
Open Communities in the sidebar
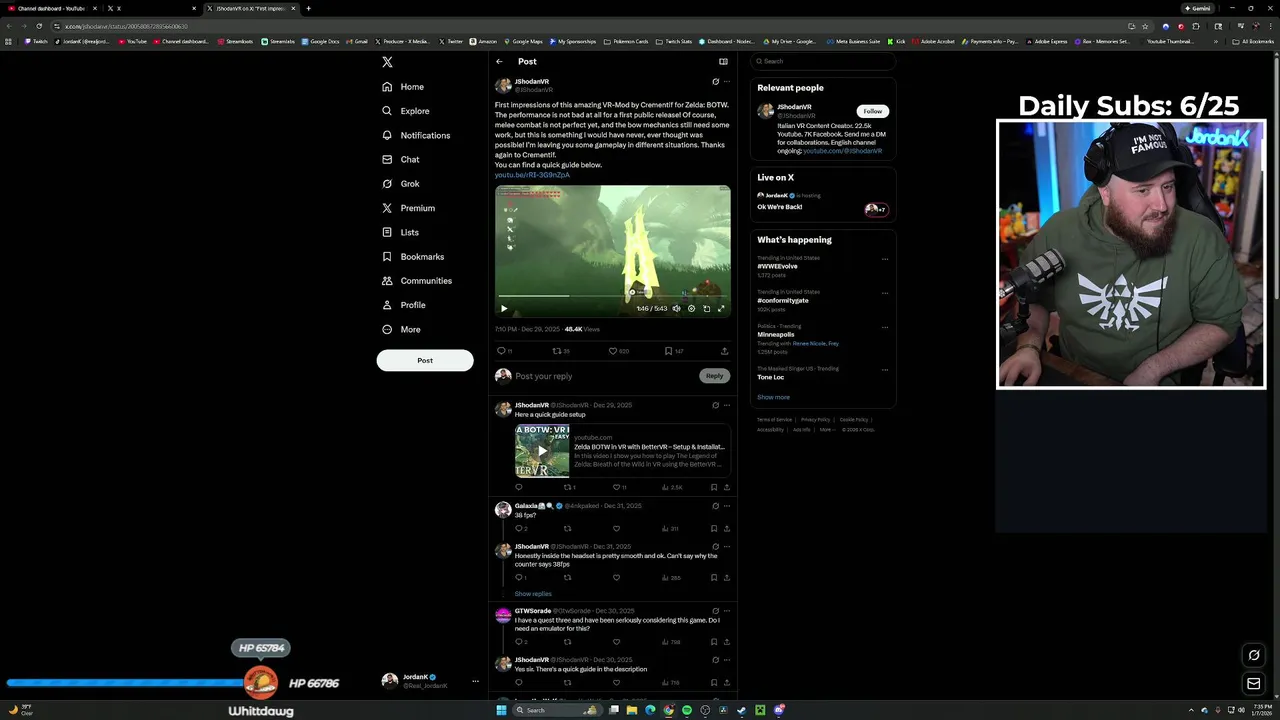417,281
